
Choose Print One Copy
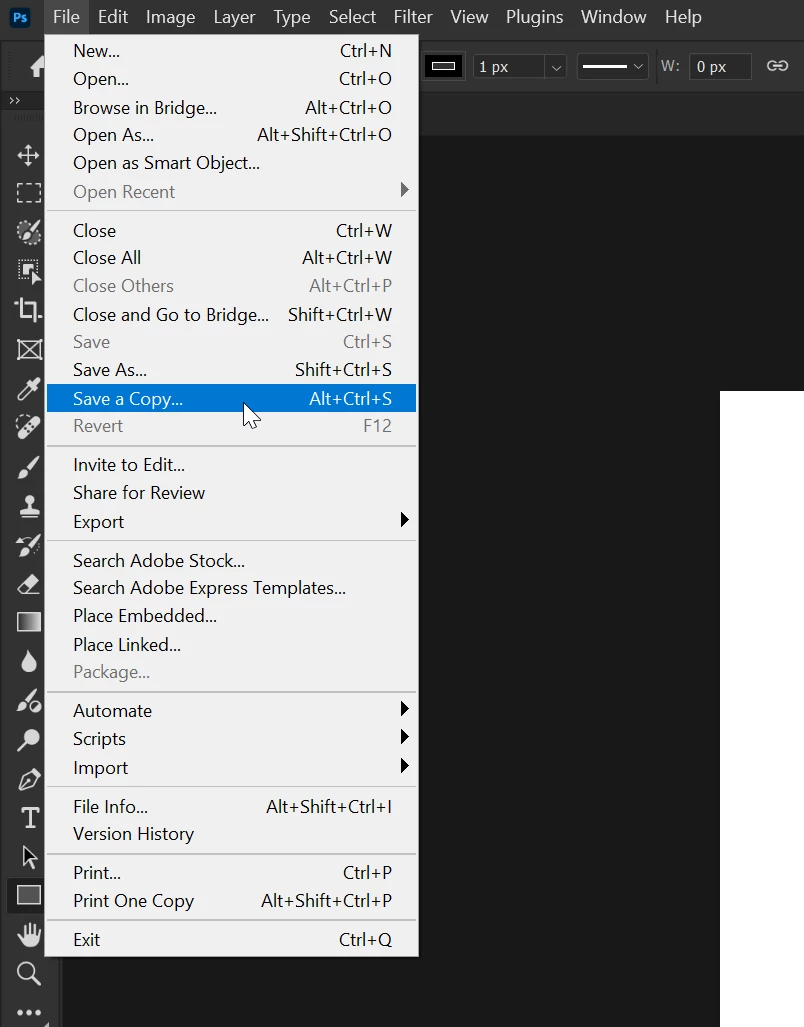coord(232,901)
